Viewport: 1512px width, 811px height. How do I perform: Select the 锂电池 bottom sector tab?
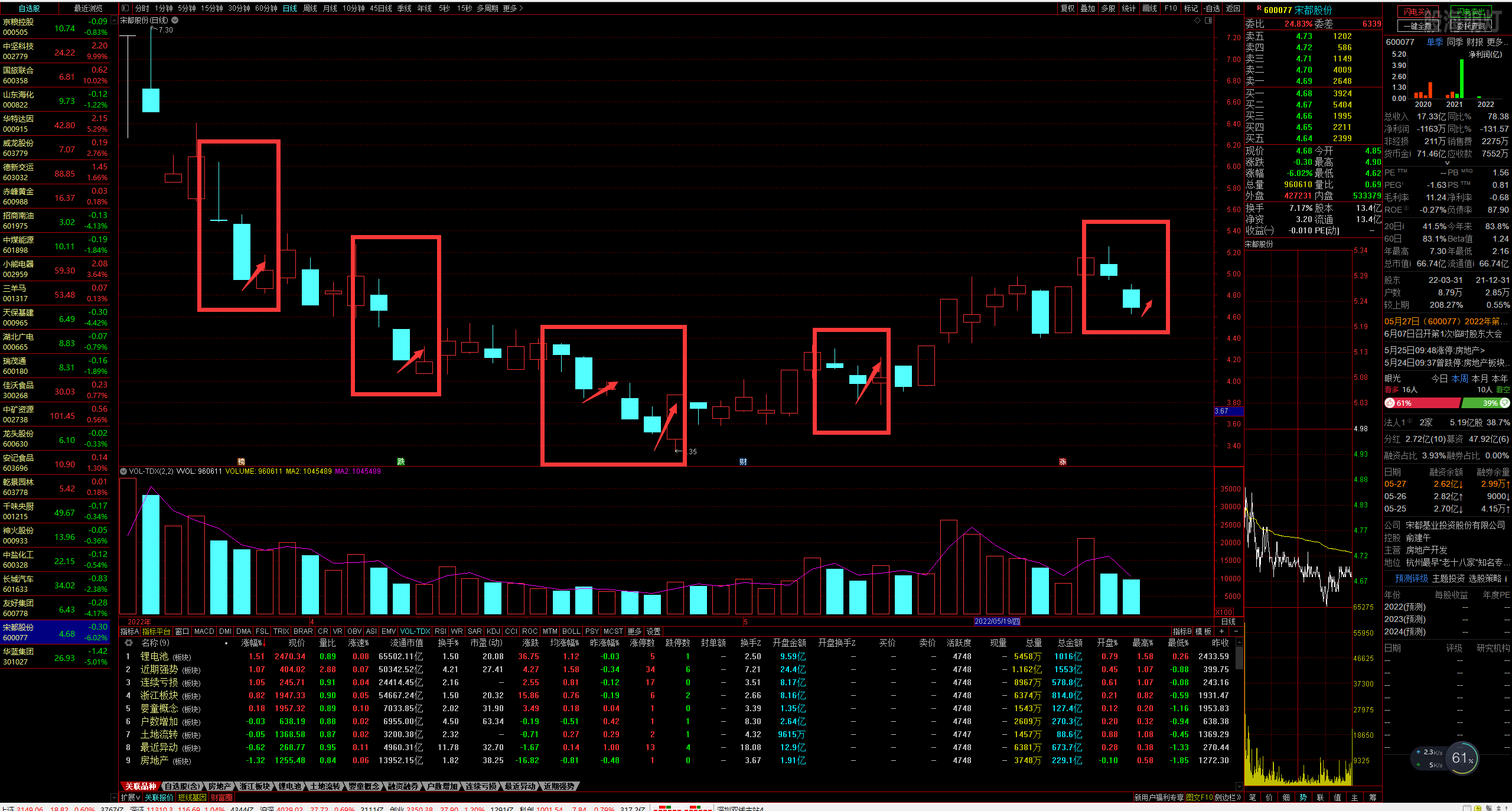289,786
